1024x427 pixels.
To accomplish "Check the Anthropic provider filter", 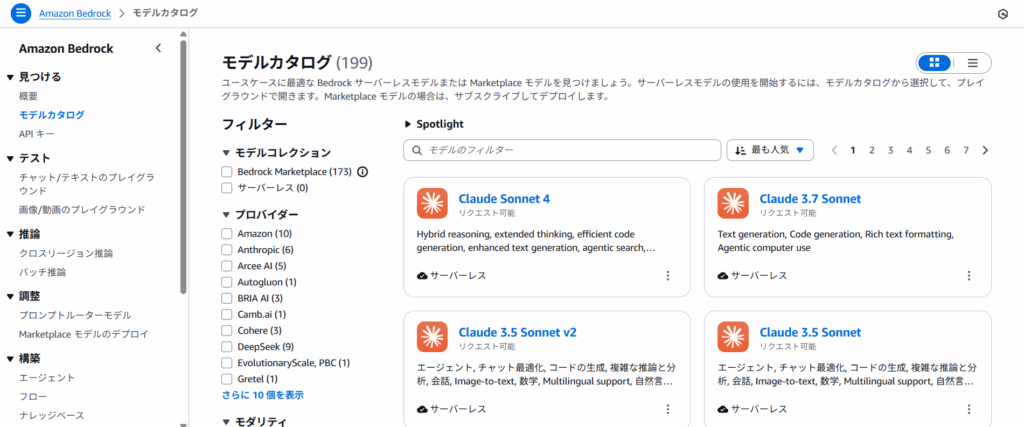I will coord(228,250).
